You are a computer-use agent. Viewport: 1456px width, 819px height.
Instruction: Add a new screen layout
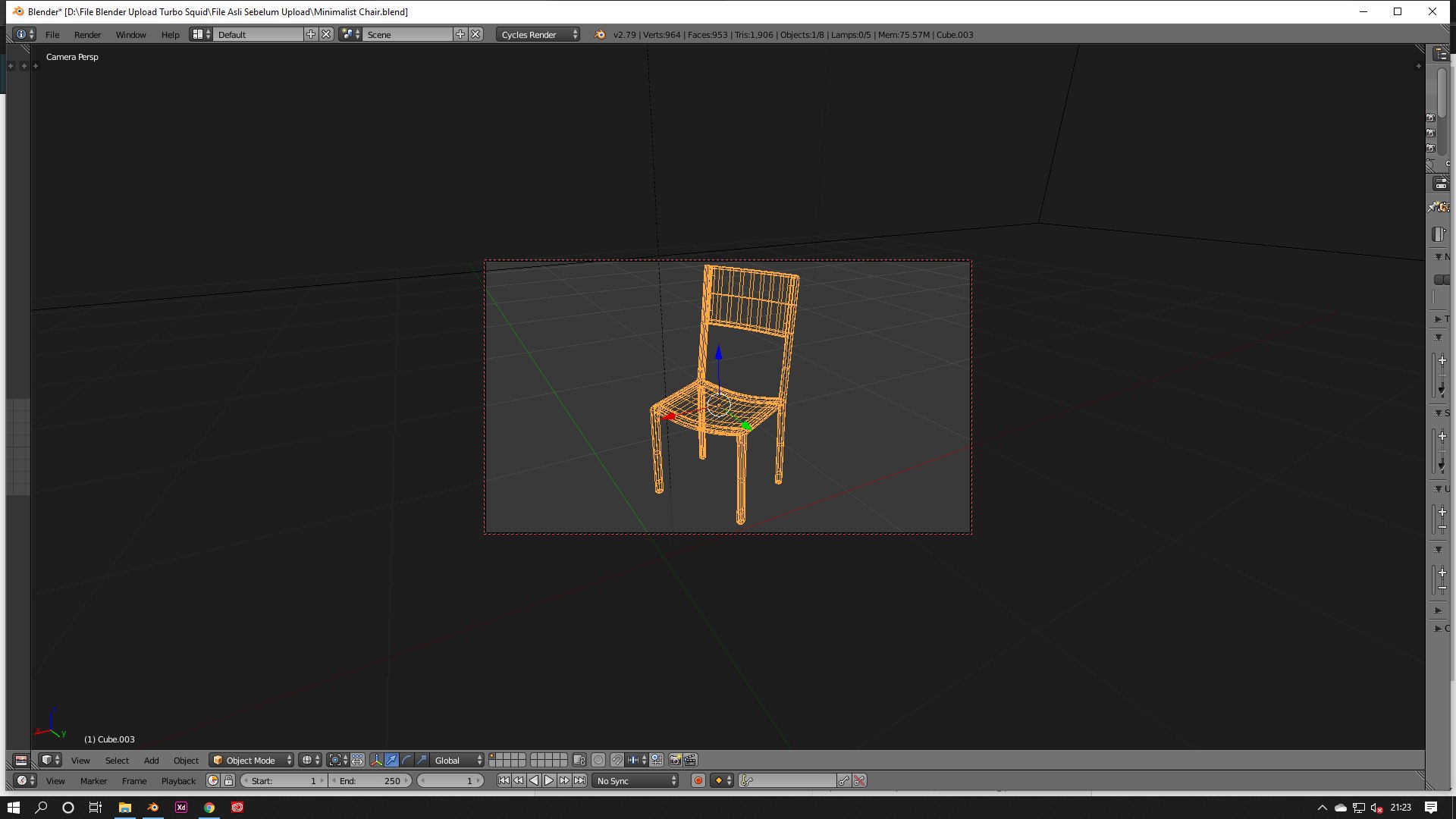pyautogui.click(x=310, y=34)
